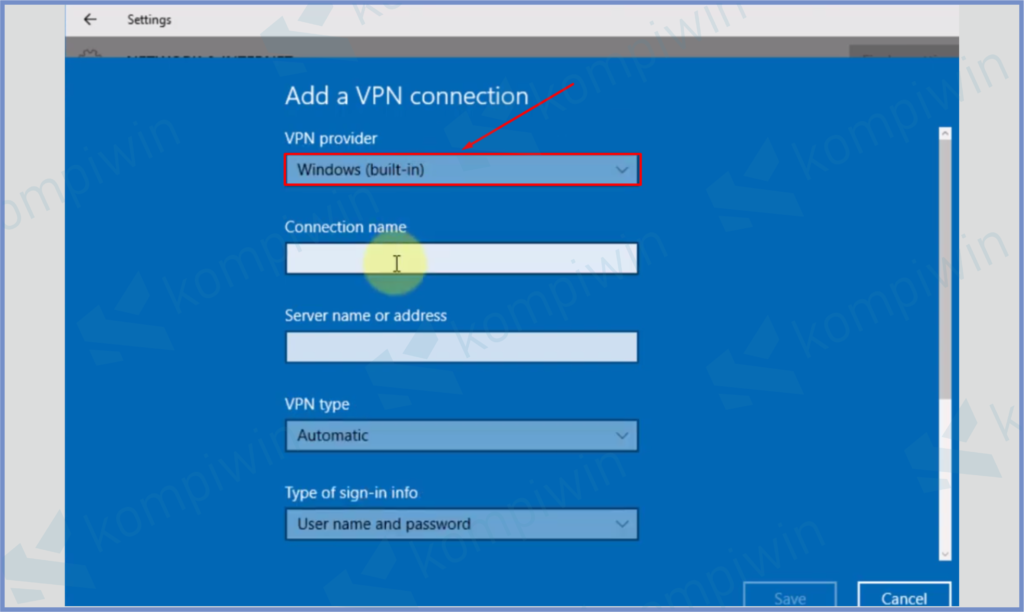The width and height of the screenshot is (1024, 612).
Task: Click the Settings window title text
Action: pyautogui.click(x=149, y=20)
